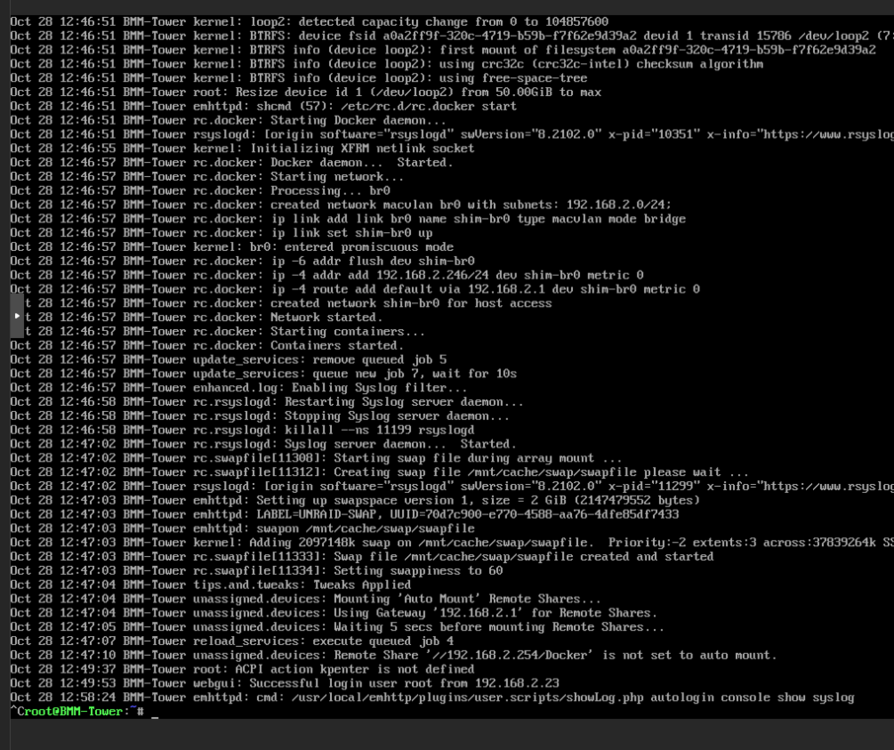This screenshot has height=750, width=894.
Task: Click 'ip -4 route add default via' line
Action: pos(355,289)
